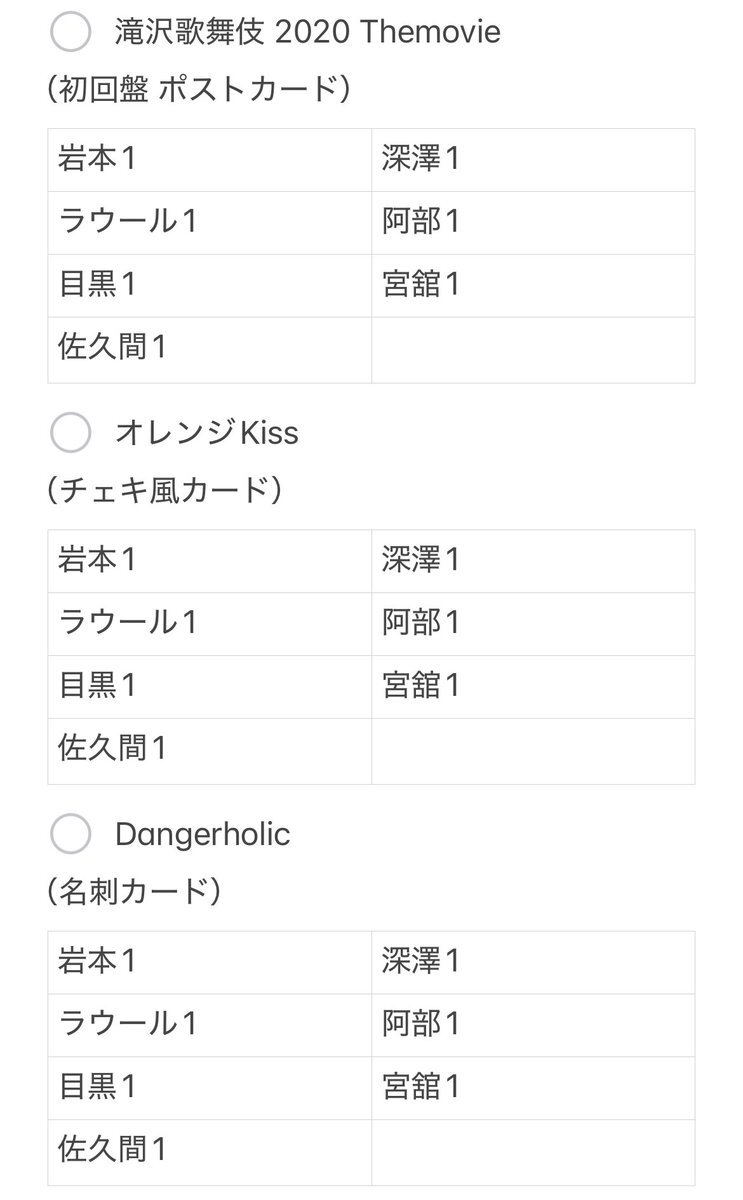
Task: Click 佐久間1 cell in the 名刺カード table
Action: [x=210, y=1152]
